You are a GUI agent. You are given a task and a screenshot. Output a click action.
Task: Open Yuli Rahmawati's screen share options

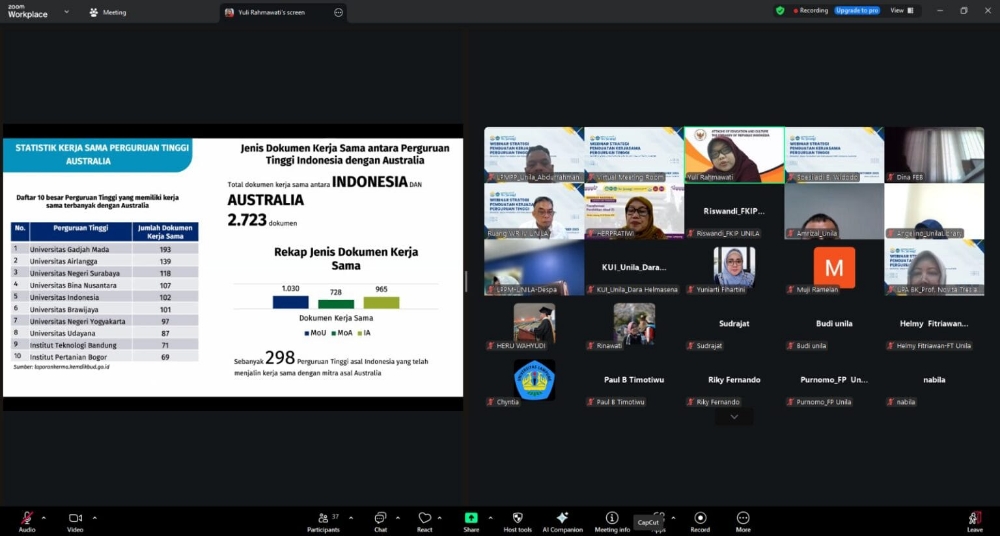[x=338, y=12]
